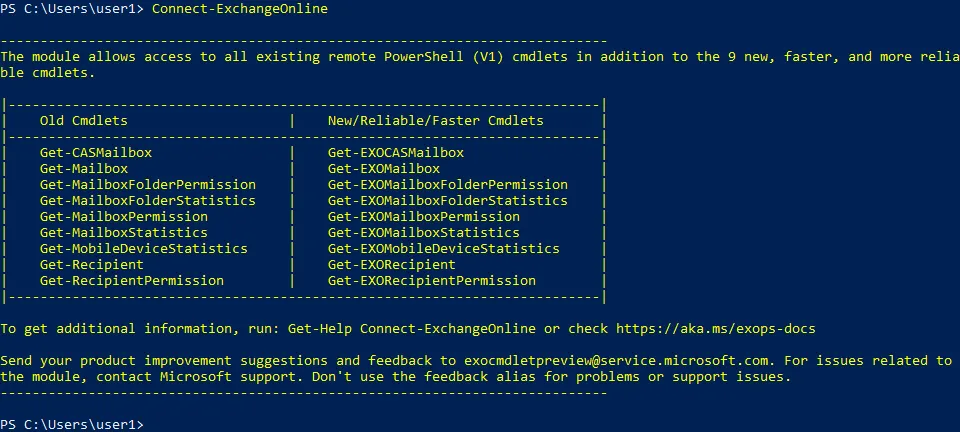Click the old Get-MailboxPermission cmdlet text

(x=124, y=217)
